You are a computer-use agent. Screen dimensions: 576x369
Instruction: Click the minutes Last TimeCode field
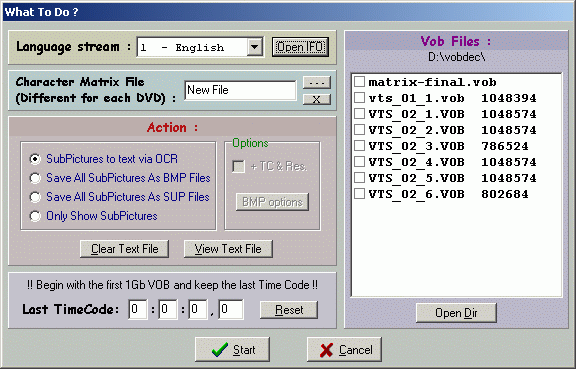(168, 309)
